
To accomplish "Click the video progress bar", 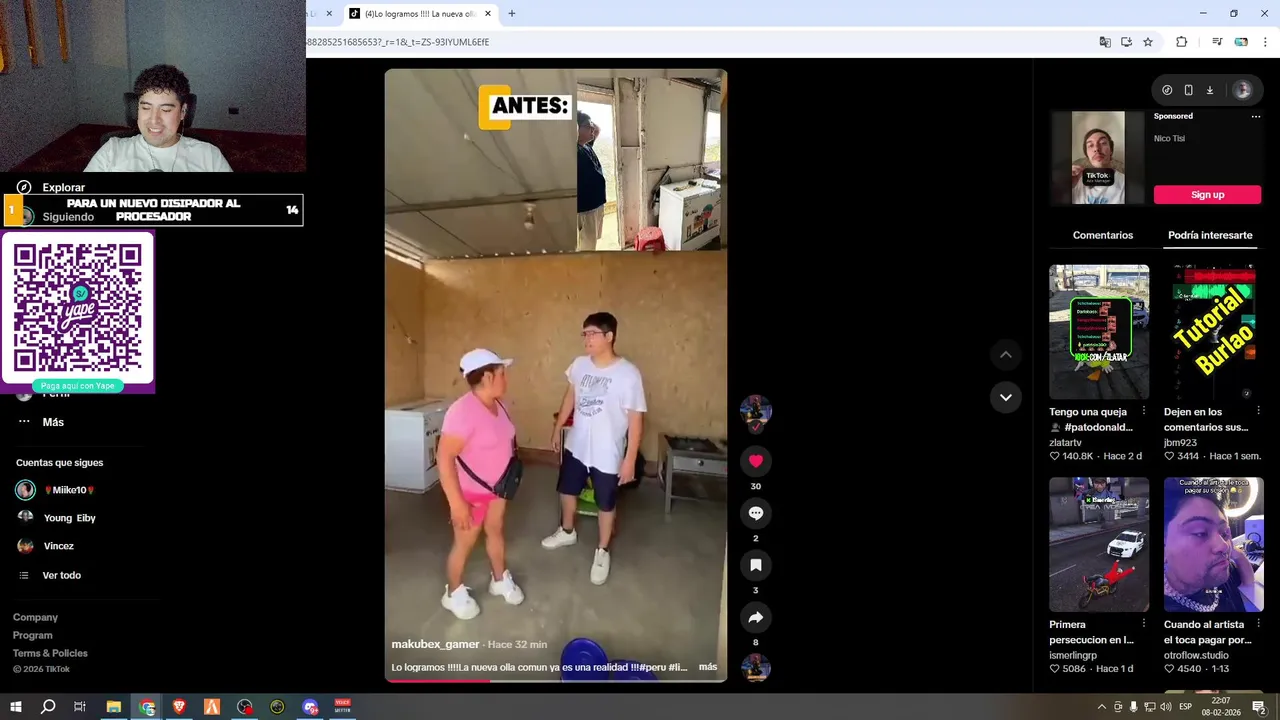I will [x=555, y=681].
